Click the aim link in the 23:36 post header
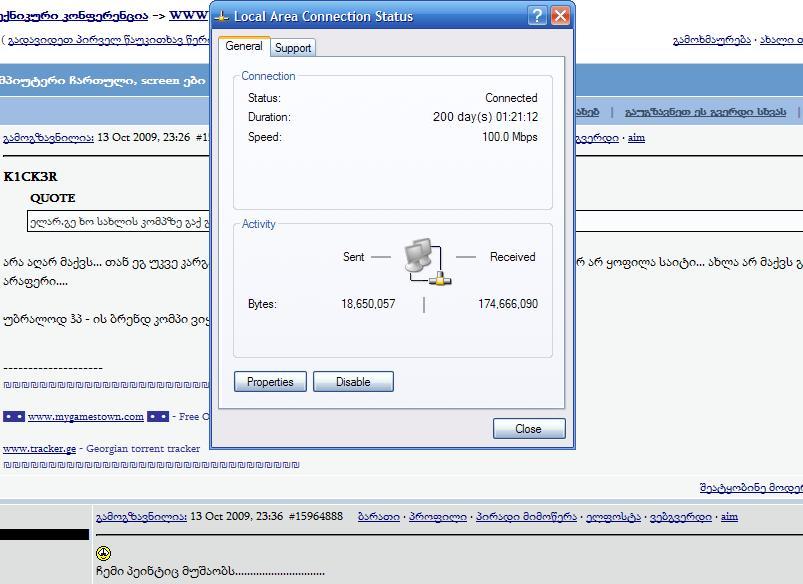This screenshot has width=803, height=584. (729, 516)
